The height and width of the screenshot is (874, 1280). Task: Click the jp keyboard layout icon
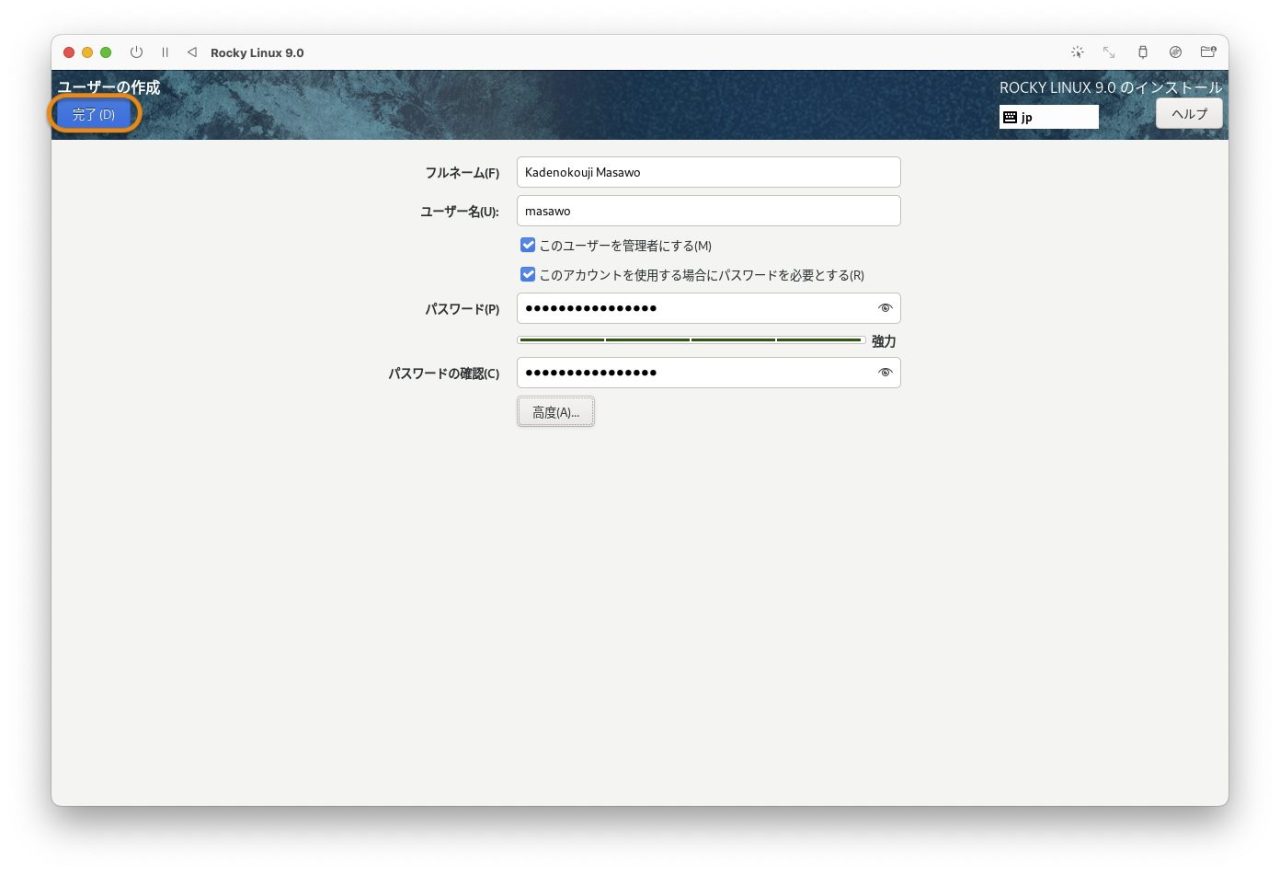(1011, 117)
